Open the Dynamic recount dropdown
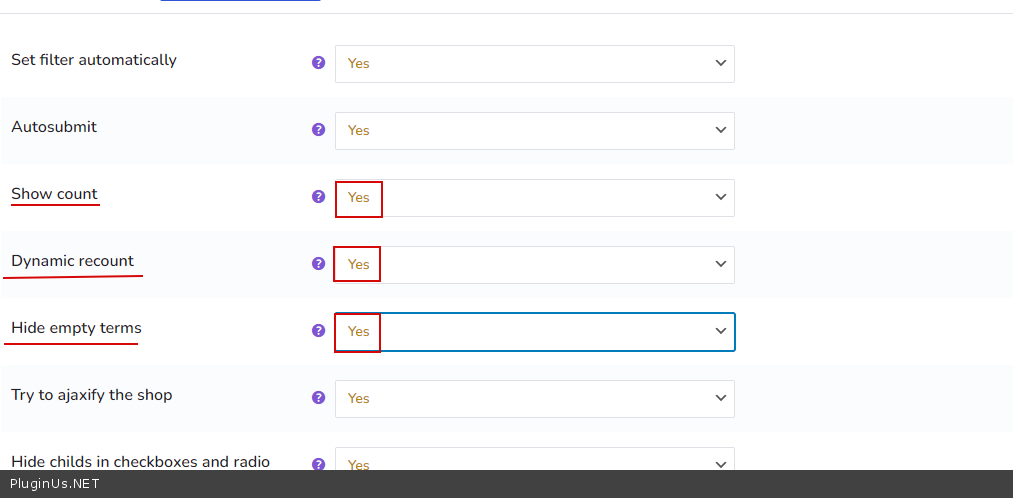The width and height of the screenshot is (1013, 498). pyautogui.click(x=534, y=264)
